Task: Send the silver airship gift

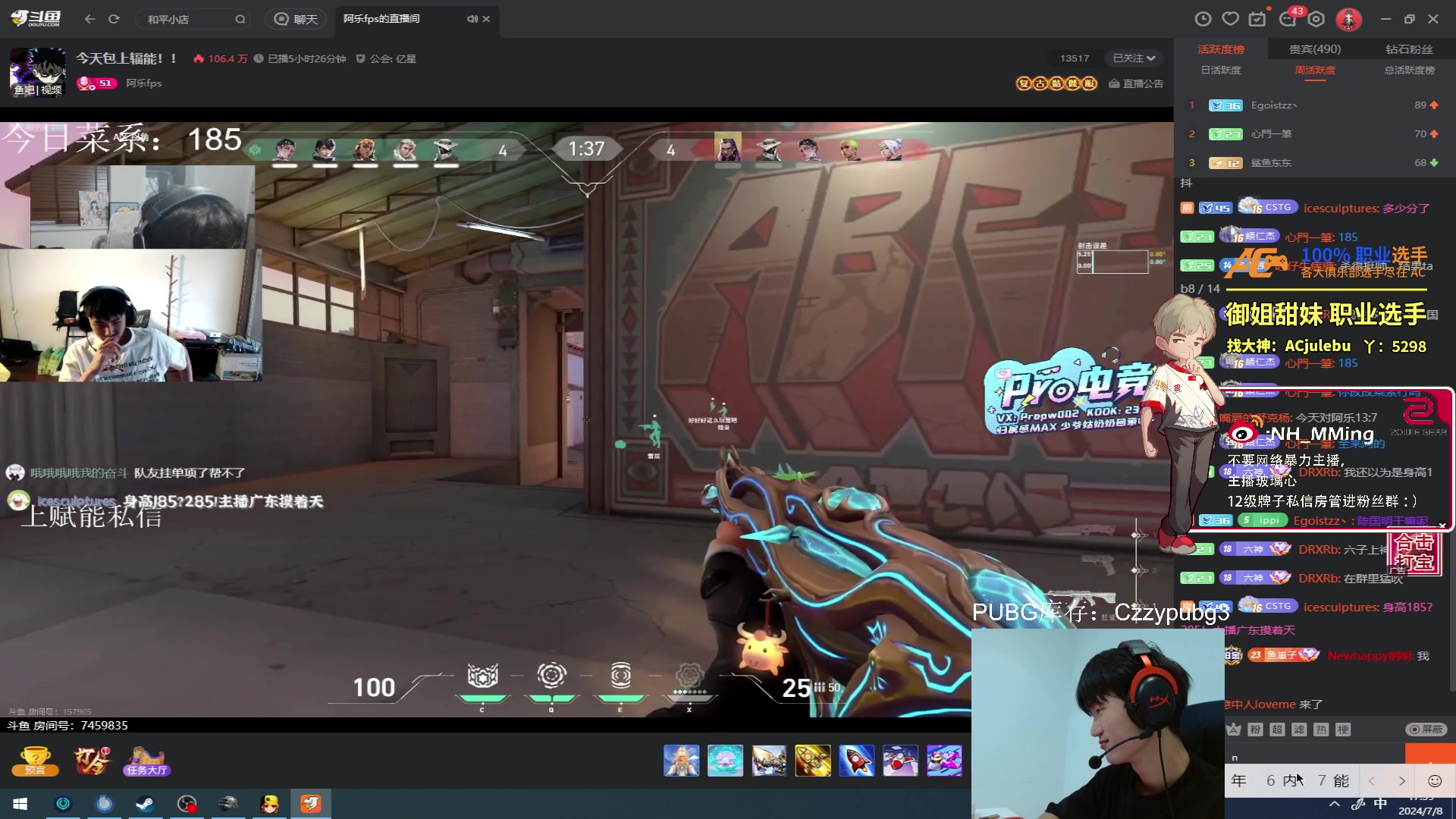Action: click(769, 761)
